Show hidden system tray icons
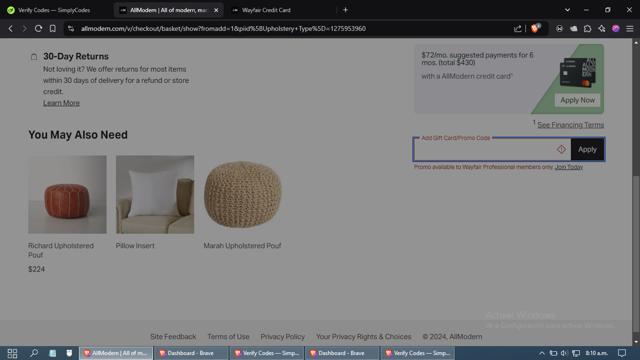Viewport: 640px width, 360px height. point(542,353)
